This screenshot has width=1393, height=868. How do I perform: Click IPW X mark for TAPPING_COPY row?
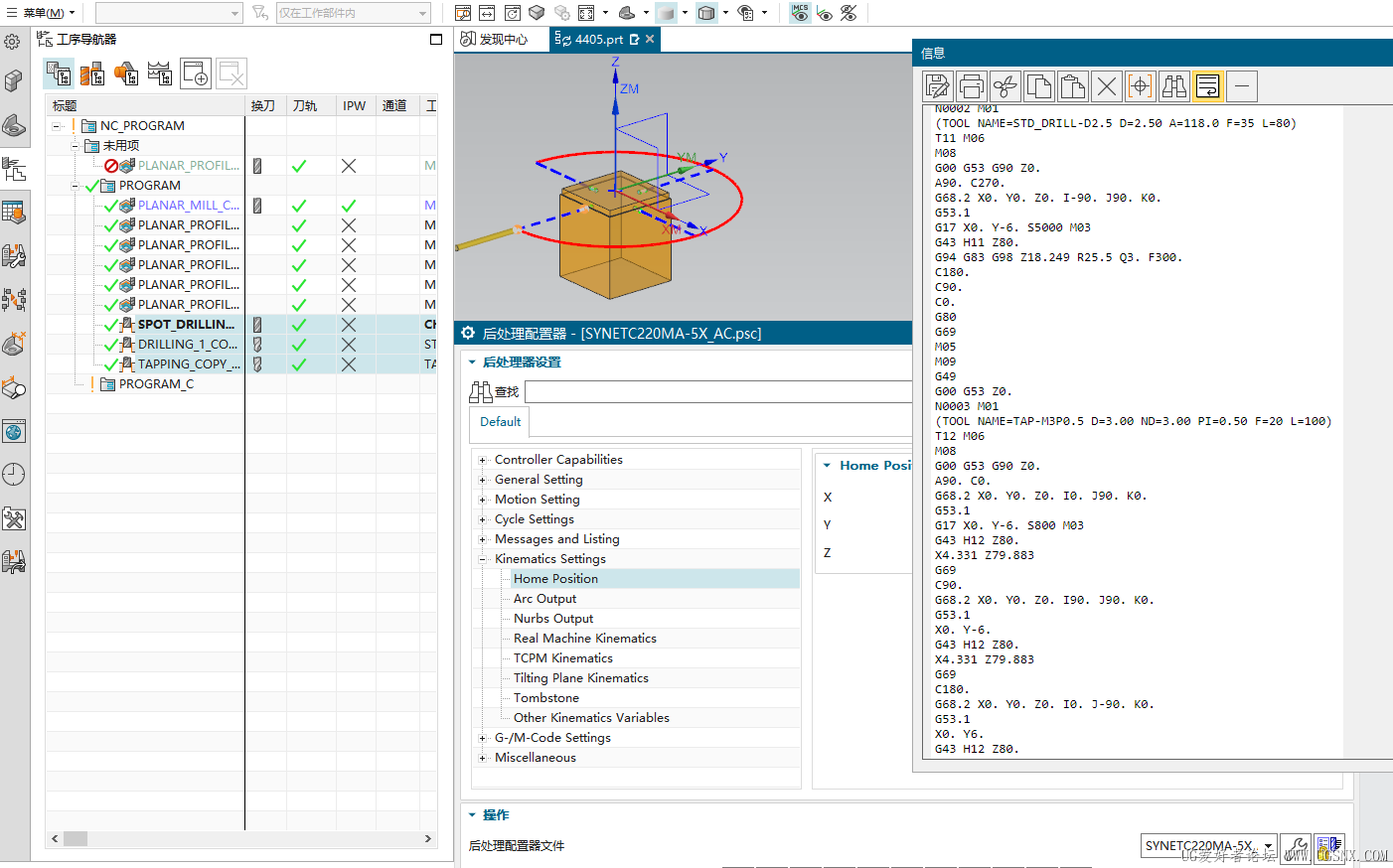(349, 364)
